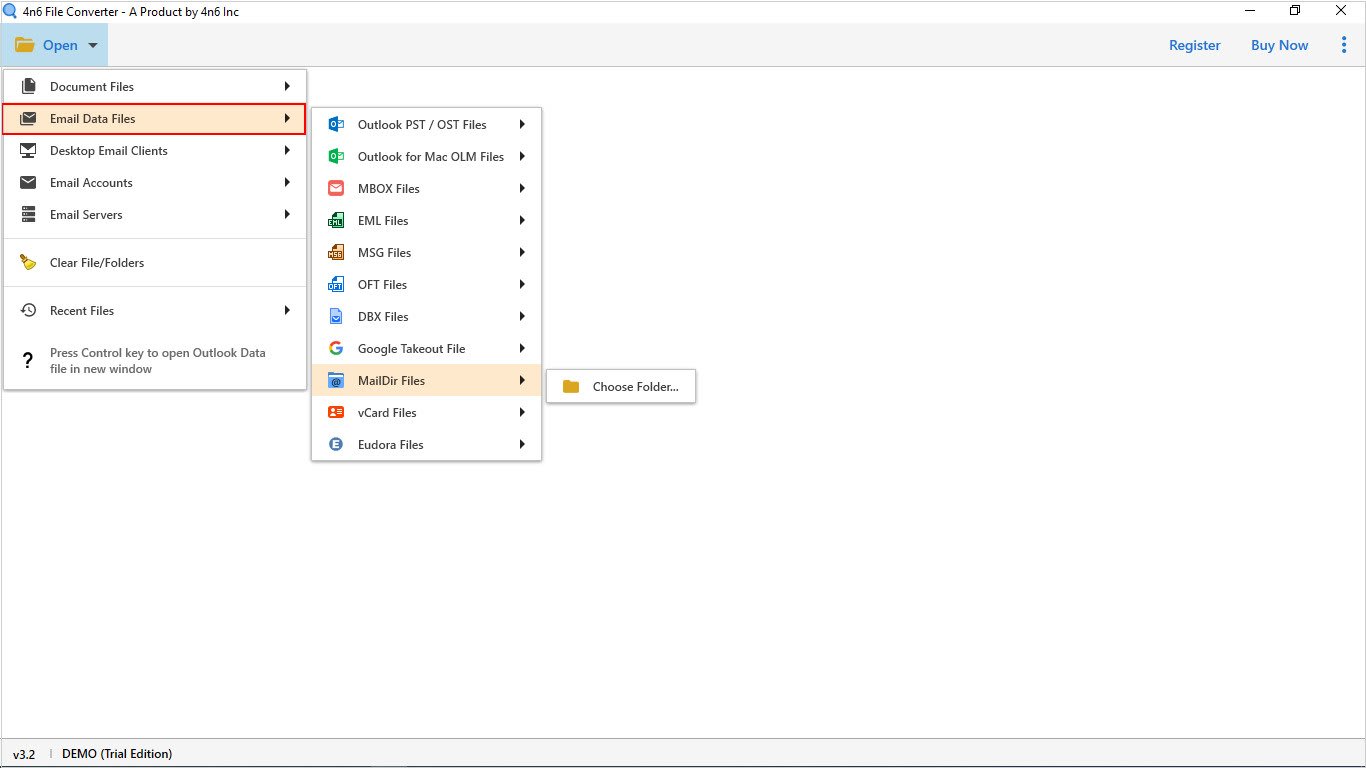Click the MSG Files icon
1366x768 pixels.
pyautogui.click(x=337, y=253)
